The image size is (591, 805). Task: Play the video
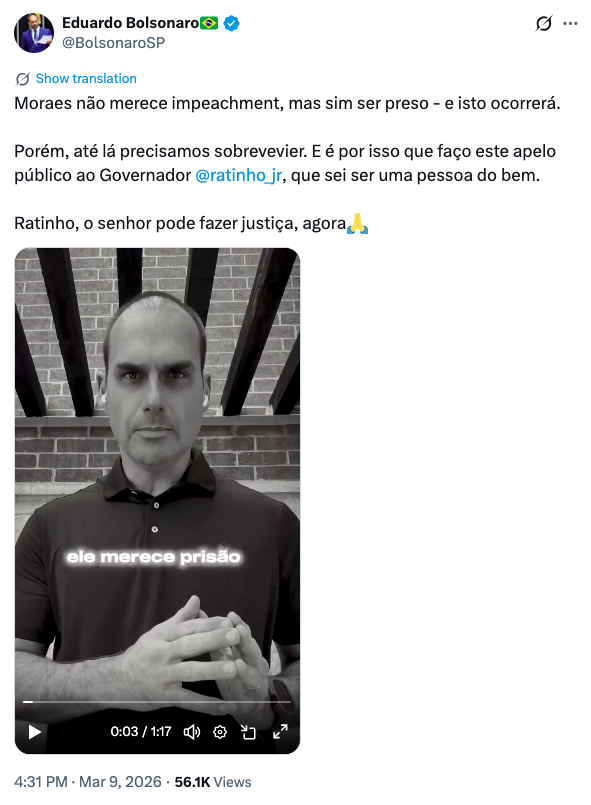(x=34, y=732)
